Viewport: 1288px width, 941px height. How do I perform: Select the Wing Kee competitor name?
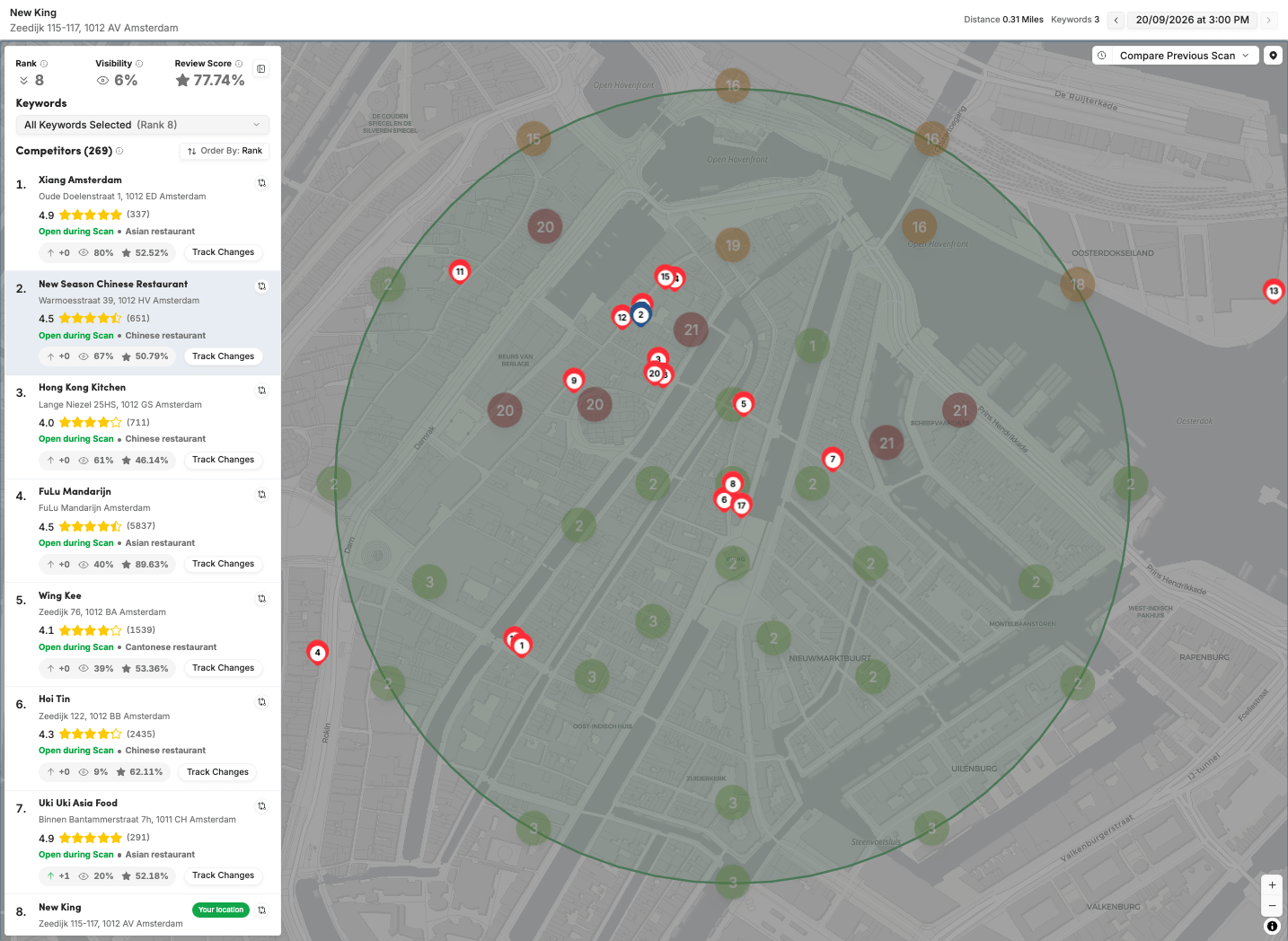(x=59, y=596)
